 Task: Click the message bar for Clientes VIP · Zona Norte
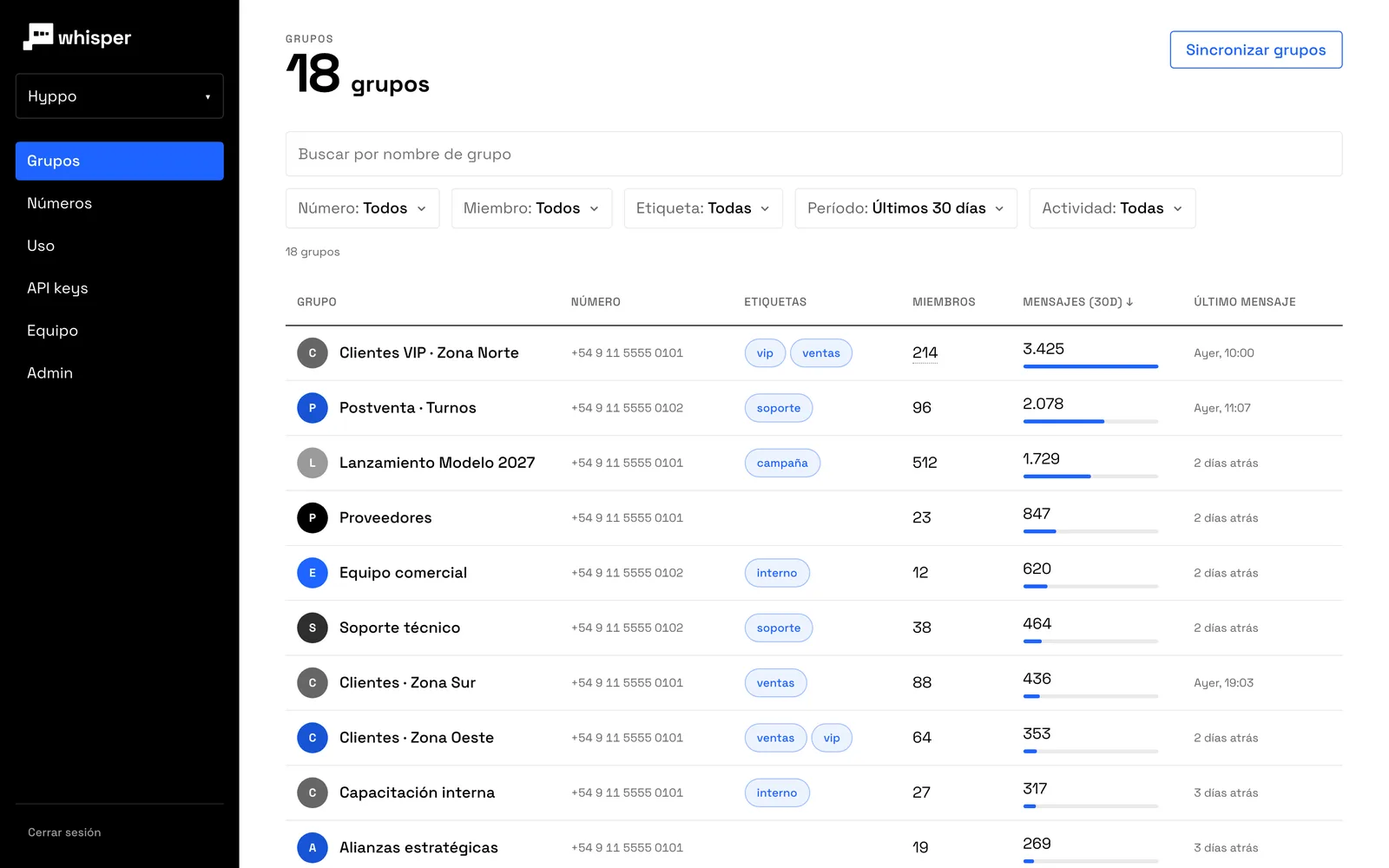(x=1090, y=366)
